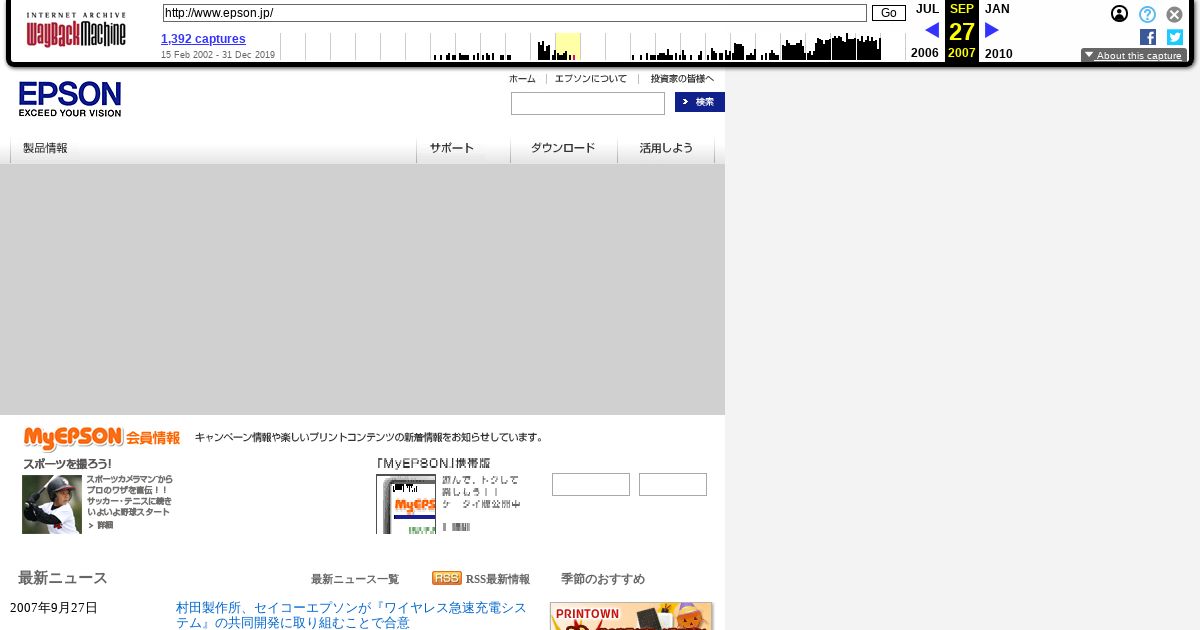Click the Wayback Machine logo

tap(76, 30)
